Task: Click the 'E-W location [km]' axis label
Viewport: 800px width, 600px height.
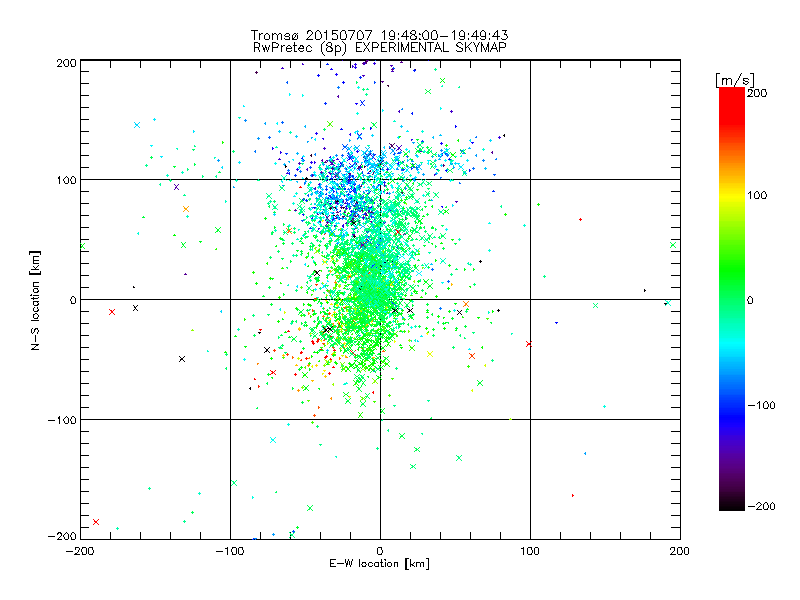Action: click(379, 563)
